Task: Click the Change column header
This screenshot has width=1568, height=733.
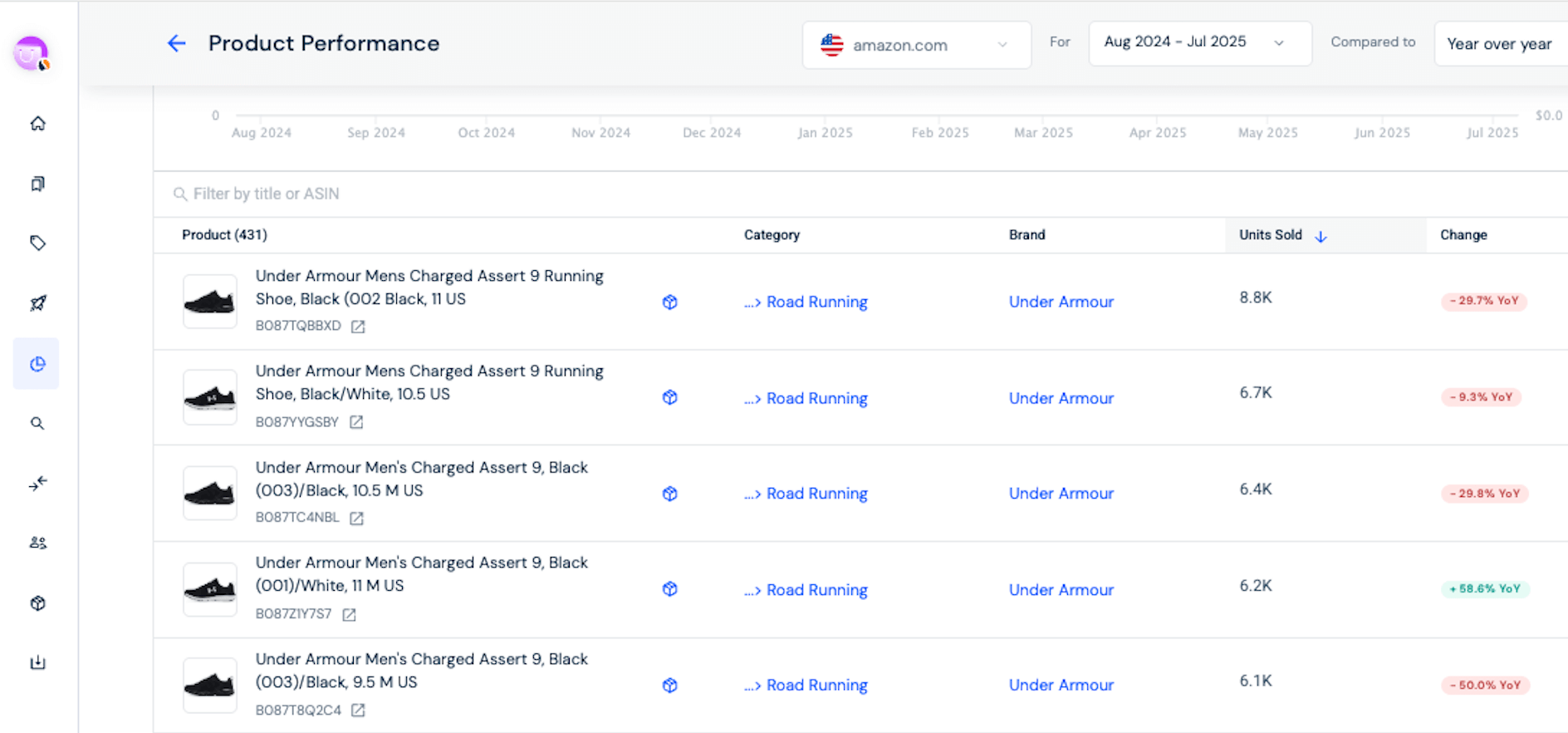Action: pos(1463,235)
